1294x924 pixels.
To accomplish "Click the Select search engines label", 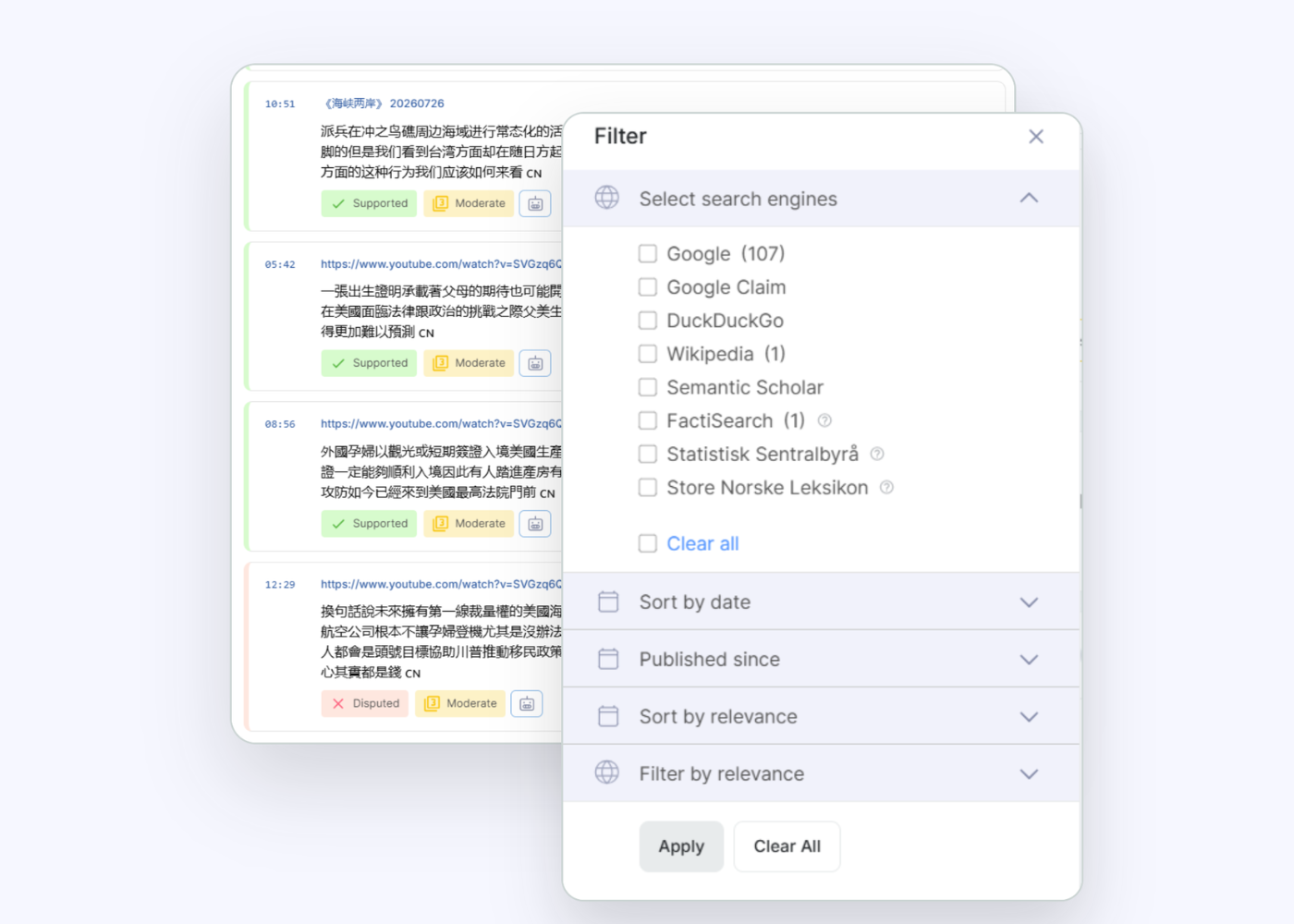I will click(x=738, y=199).
